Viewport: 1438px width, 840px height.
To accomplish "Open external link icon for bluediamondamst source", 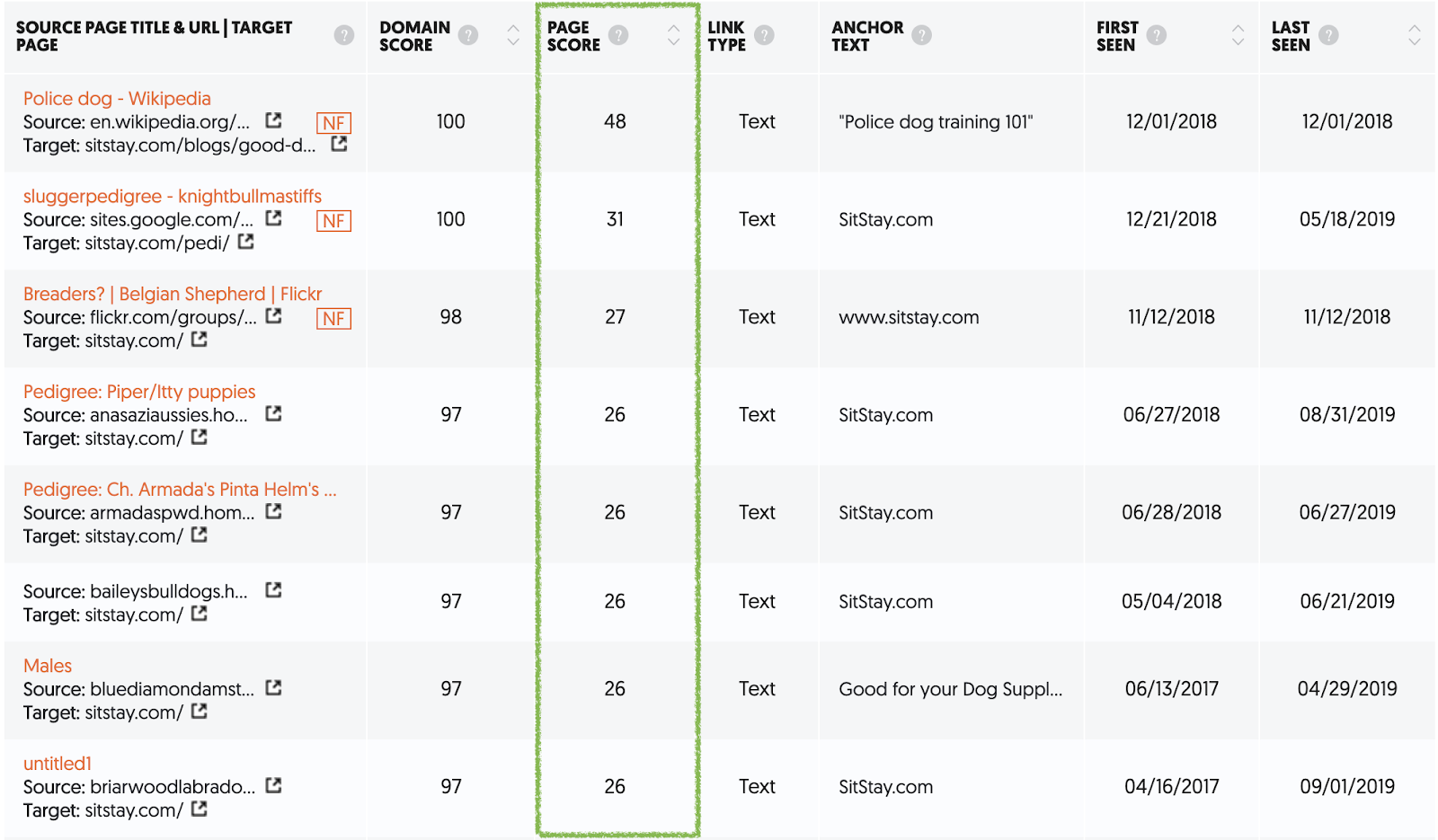I will (x=273, y=688).
